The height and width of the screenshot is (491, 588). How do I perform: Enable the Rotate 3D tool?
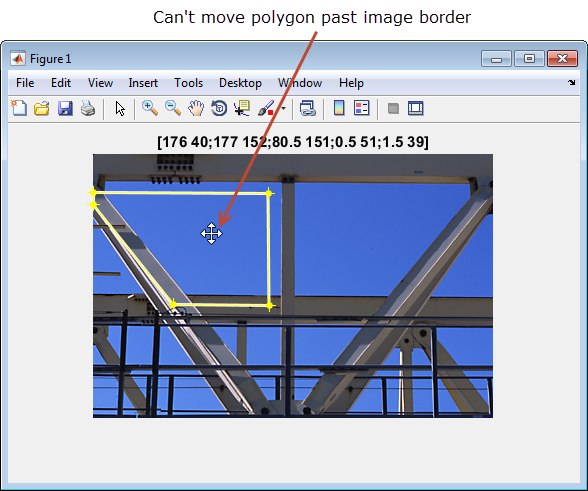[x=219, y=108]
